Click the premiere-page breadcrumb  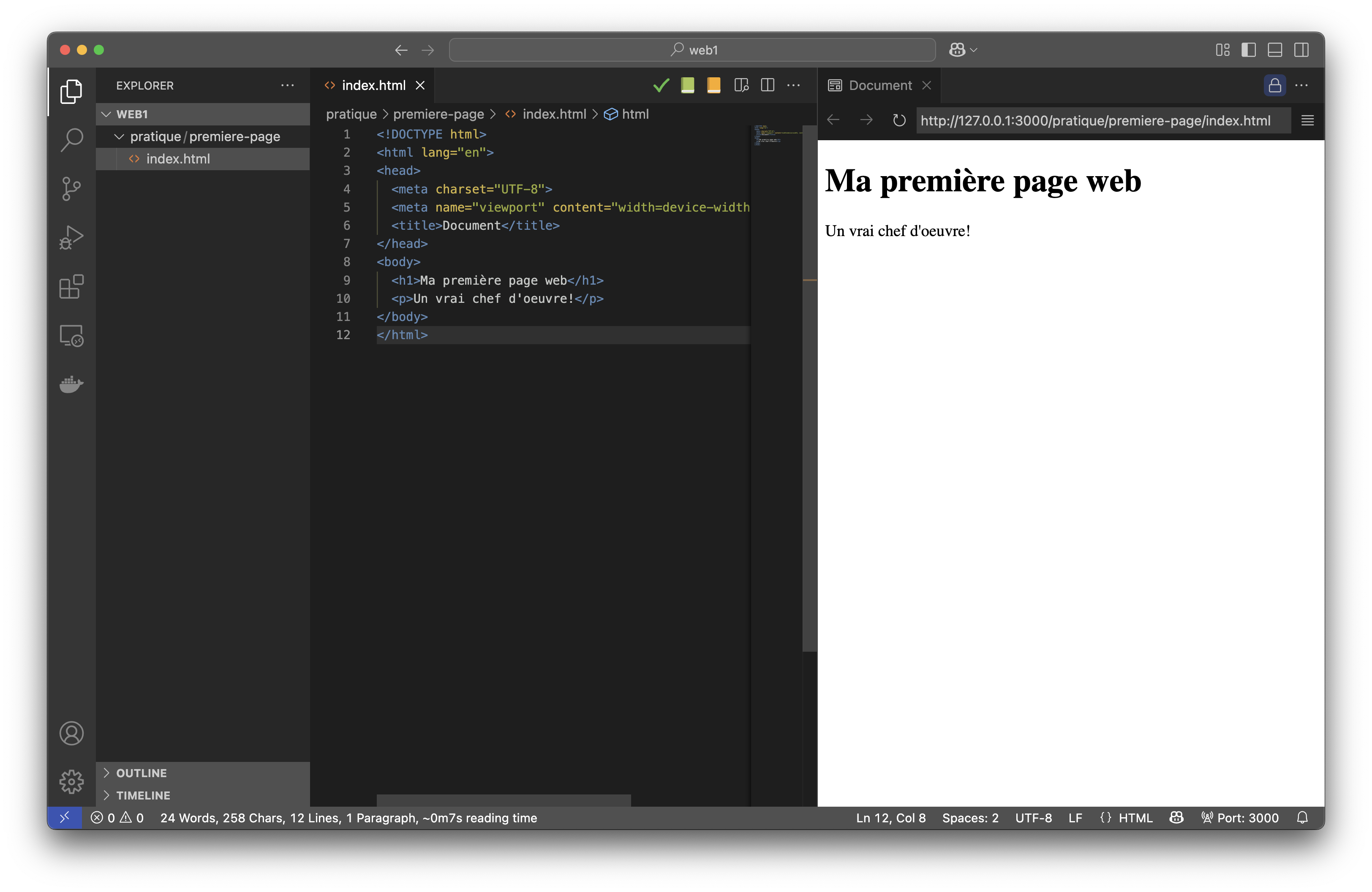438,114
